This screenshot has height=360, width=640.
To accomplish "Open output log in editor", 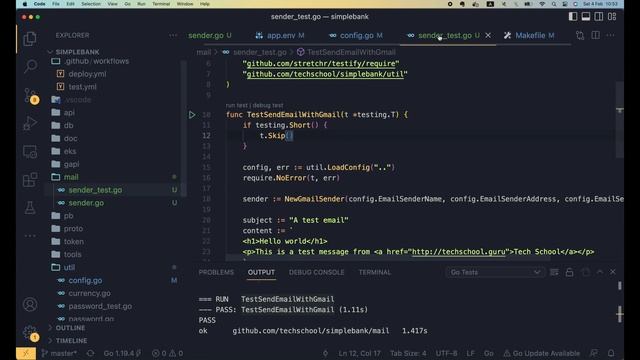I will tap(585, 272).
